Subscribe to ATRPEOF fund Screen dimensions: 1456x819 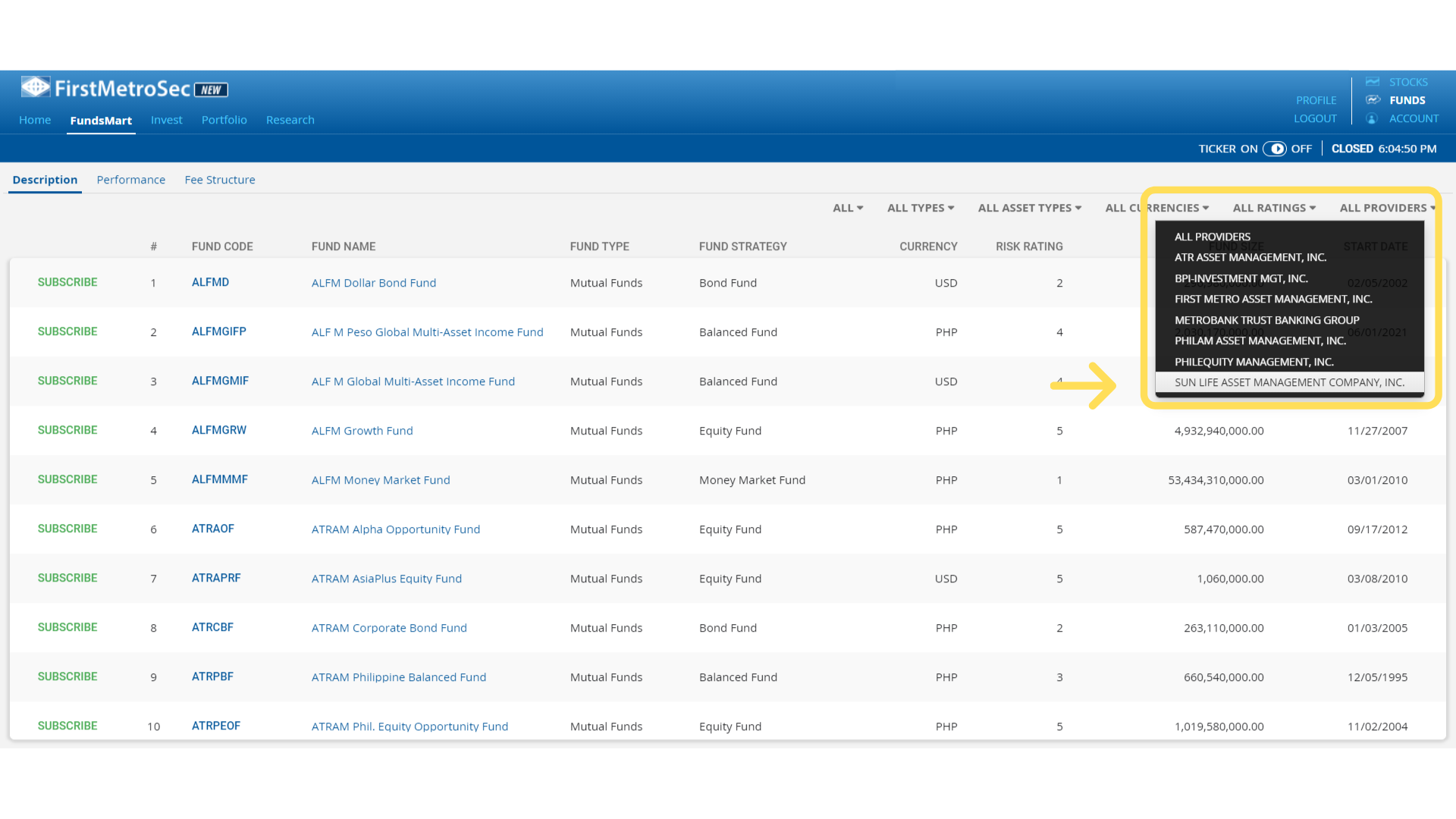[67, 726]
